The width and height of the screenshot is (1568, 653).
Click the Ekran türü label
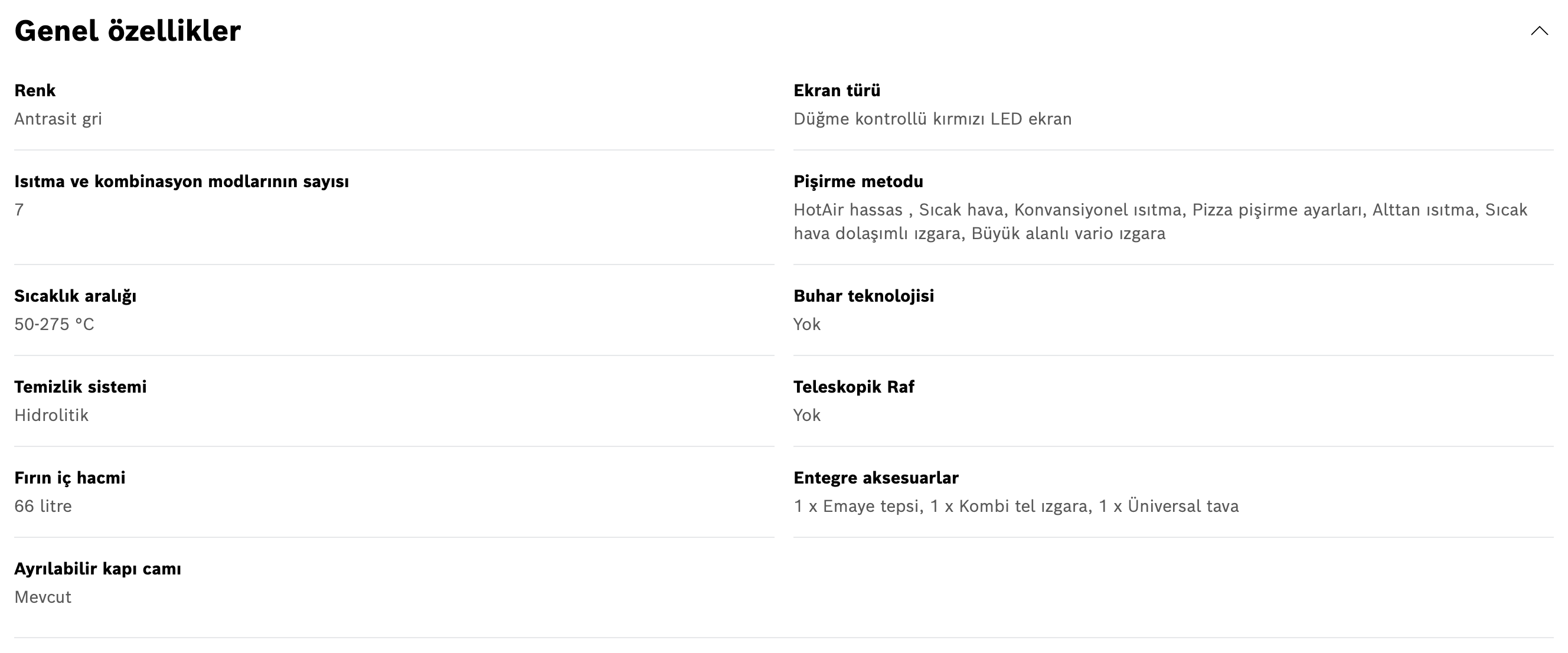click(837, 91)
